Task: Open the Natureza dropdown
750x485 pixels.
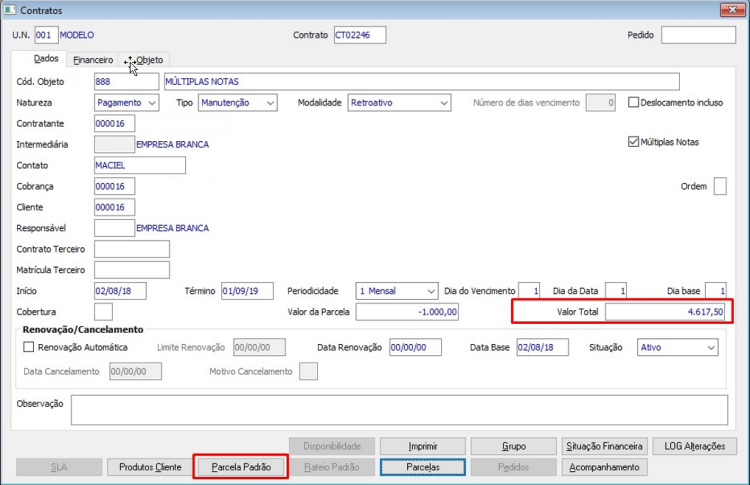Action: tap(127, 103)
